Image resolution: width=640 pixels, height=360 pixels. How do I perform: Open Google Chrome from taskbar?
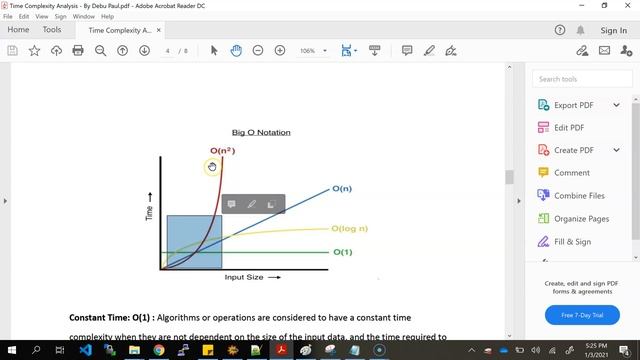[x=159, y=350]
